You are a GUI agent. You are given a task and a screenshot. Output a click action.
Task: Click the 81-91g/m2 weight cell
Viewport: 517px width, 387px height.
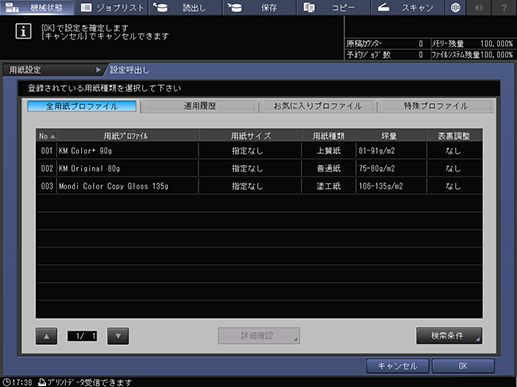391,151
